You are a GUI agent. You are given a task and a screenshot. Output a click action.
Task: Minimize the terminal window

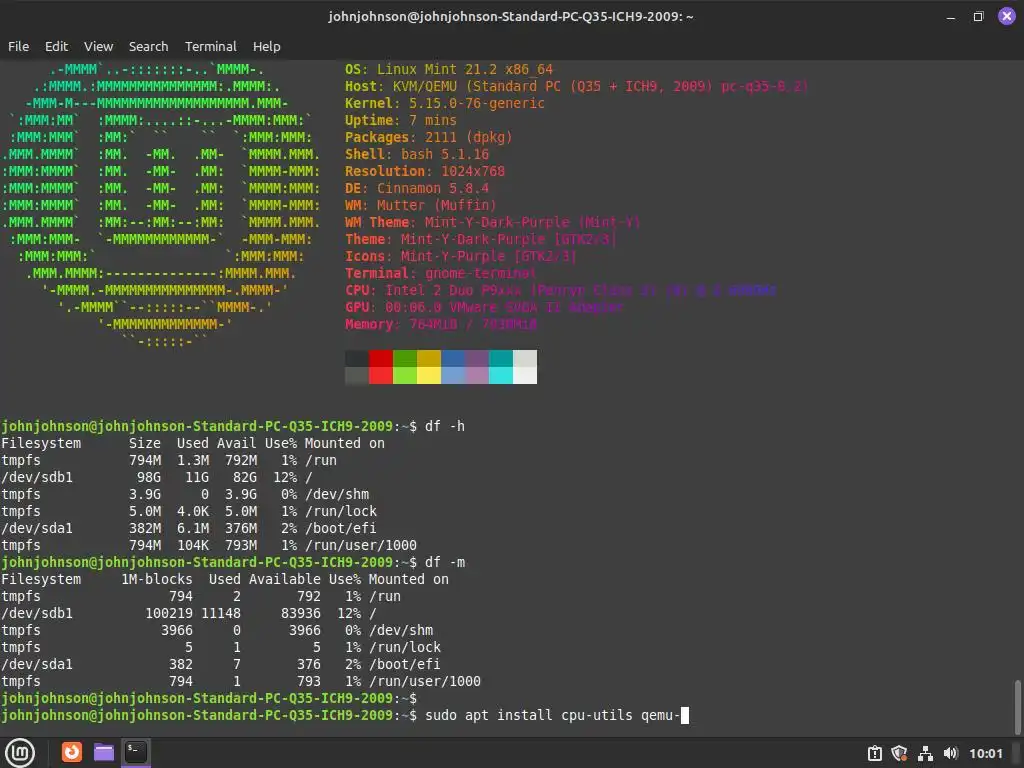point(951,17)
